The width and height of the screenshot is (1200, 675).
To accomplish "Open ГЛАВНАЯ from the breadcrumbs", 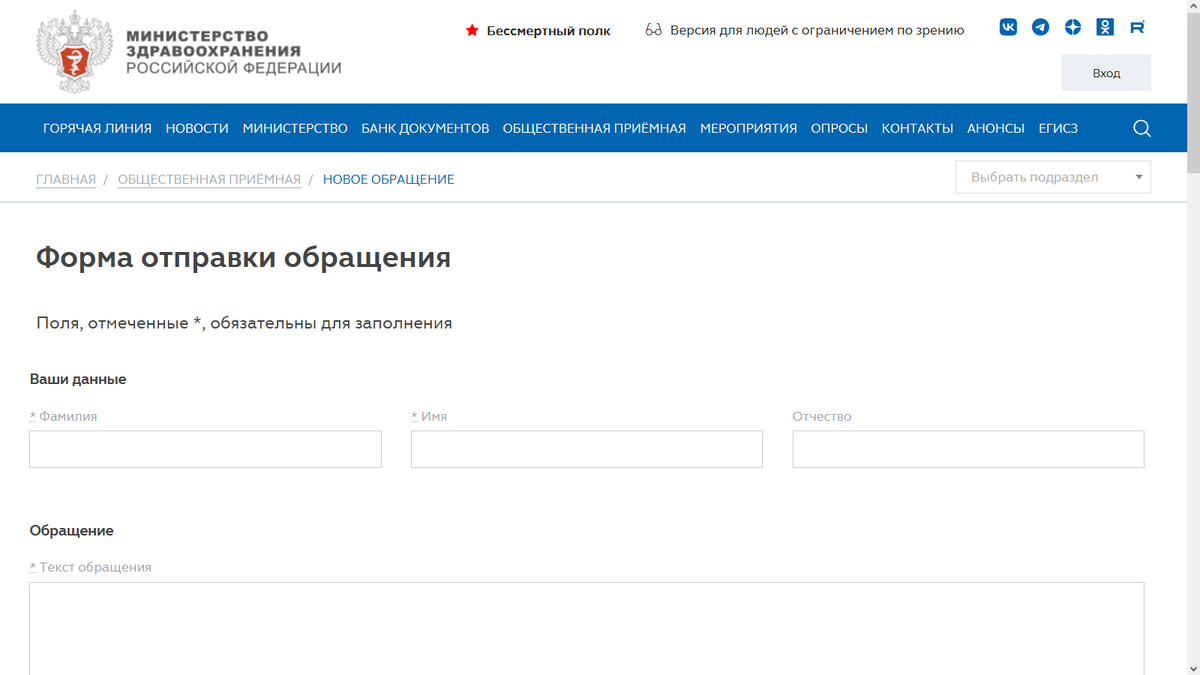I will pos(65,179).
